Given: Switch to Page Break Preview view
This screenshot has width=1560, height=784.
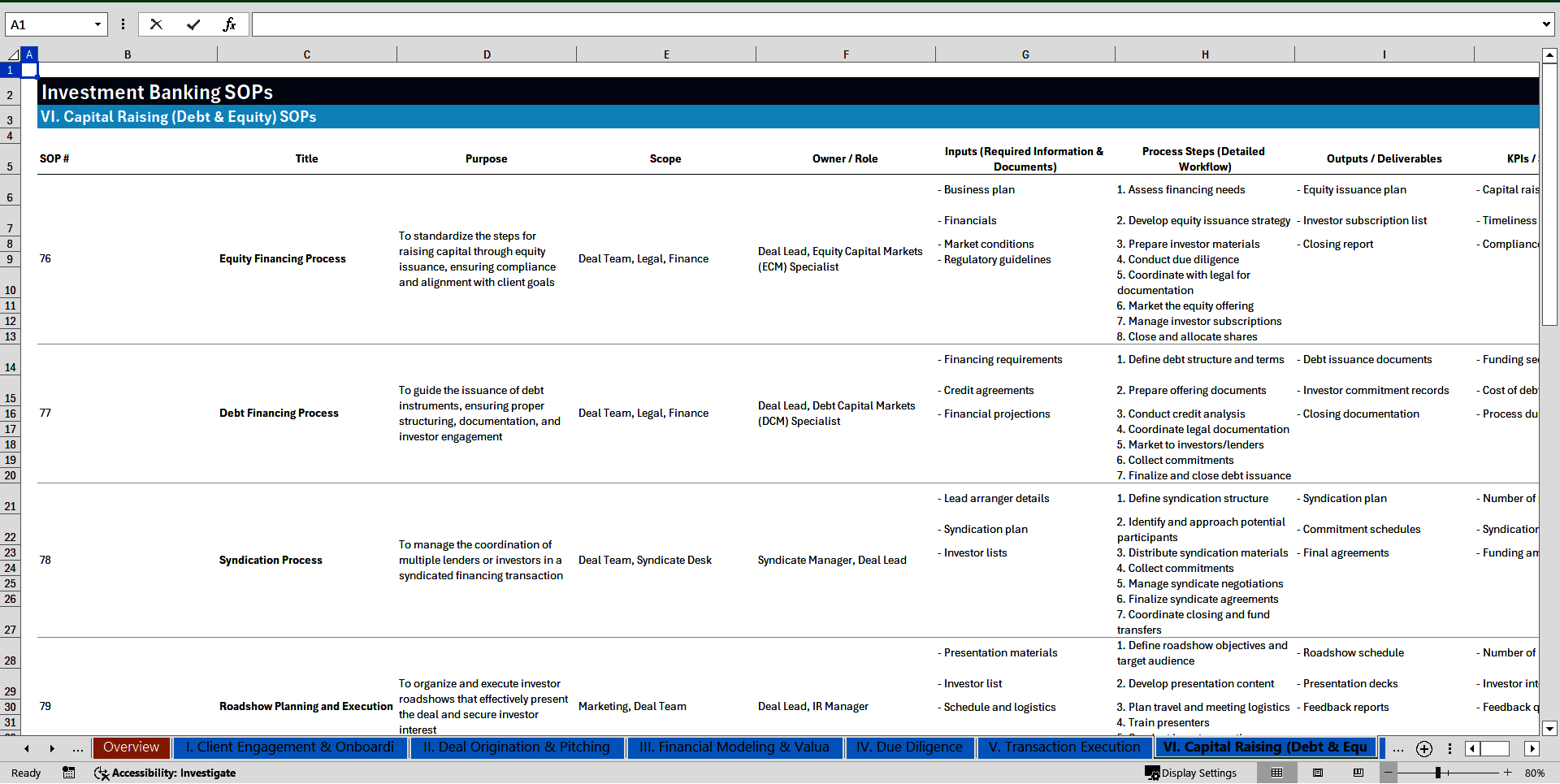Looking at the screenshot, I should pos(1358,773).
